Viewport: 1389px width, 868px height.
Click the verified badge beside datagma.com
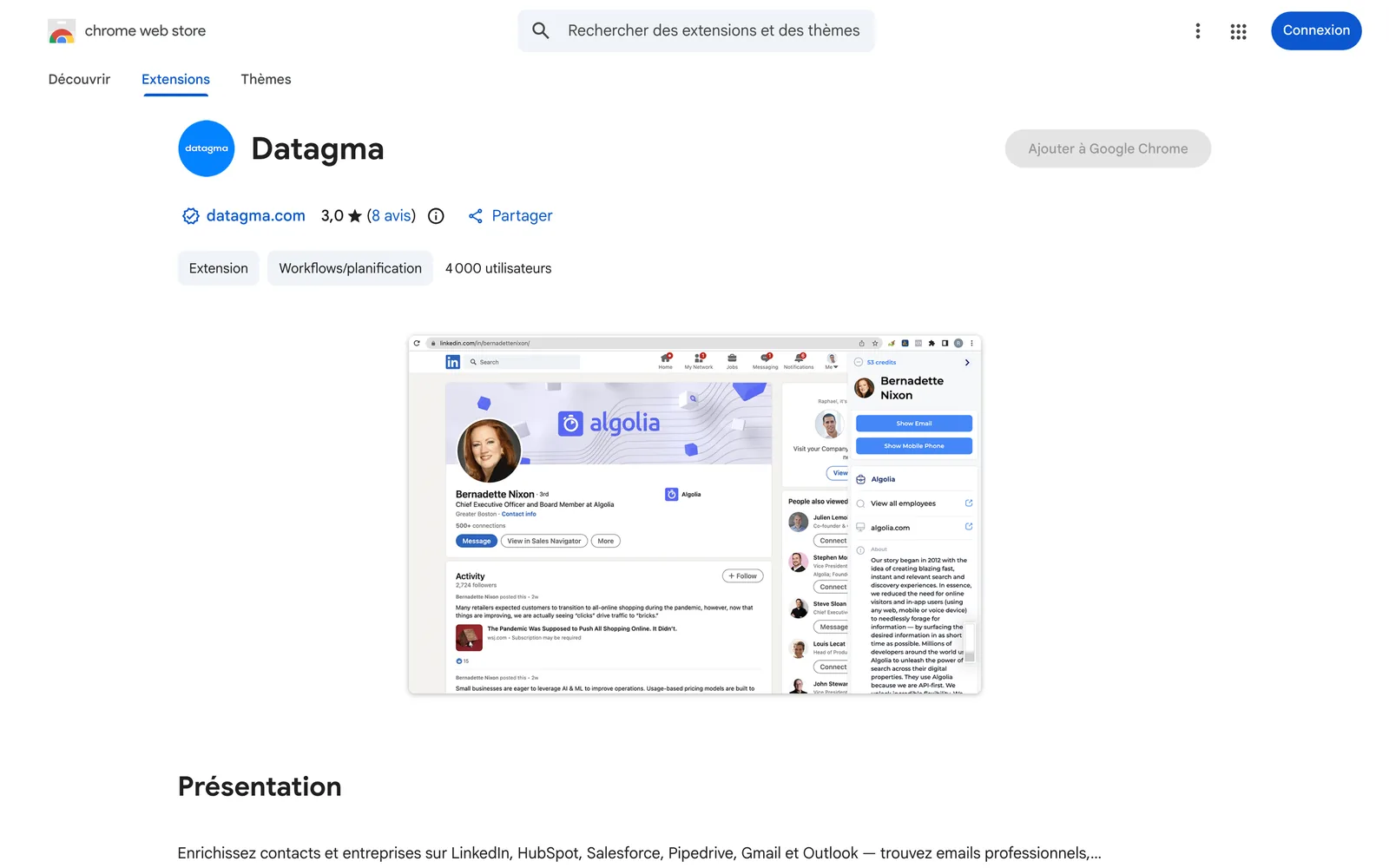pyautogui.click(x=191, y=216)
